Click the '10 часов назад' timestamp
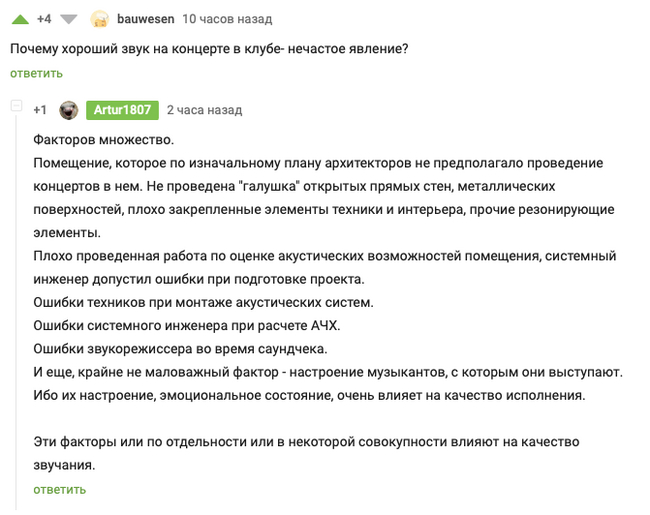 pos(227,19)
